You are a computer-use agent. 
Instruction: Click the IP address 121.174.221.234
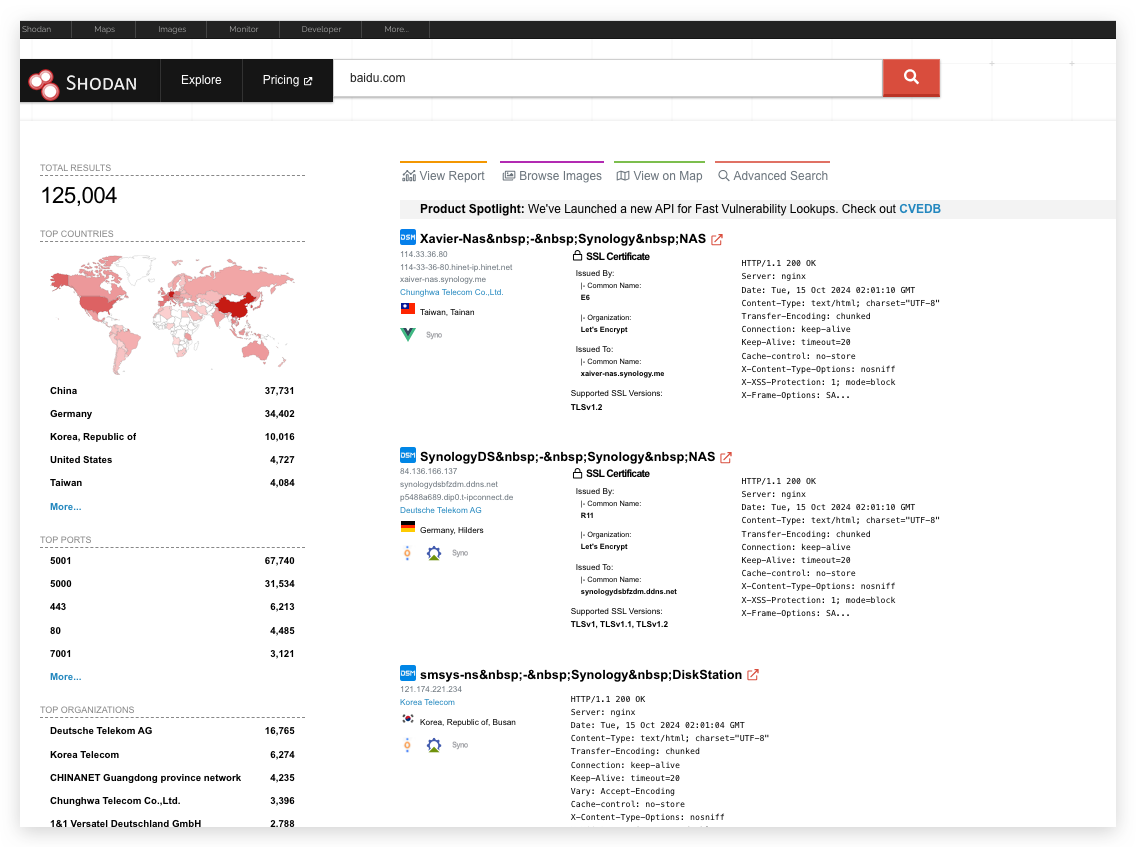click(x=431, y=689)
